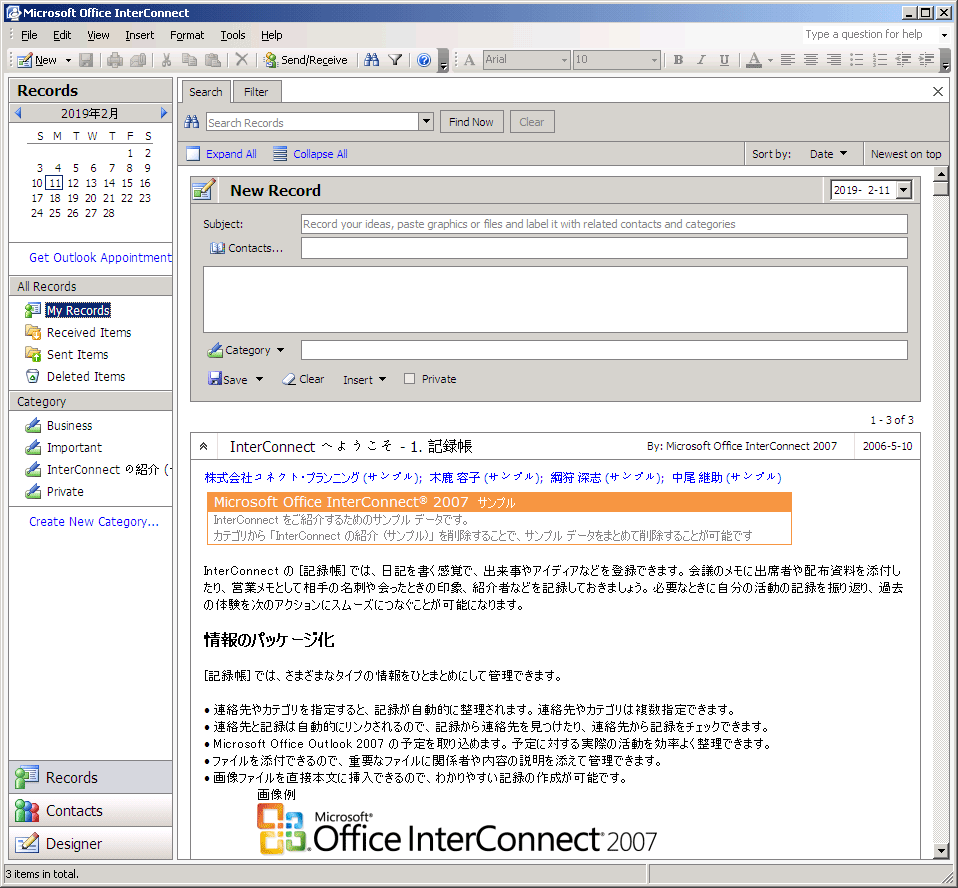The width and height of the screenshot is (958, 888).
Task: Open the Designer navigation pane
Action: [90, 843]
